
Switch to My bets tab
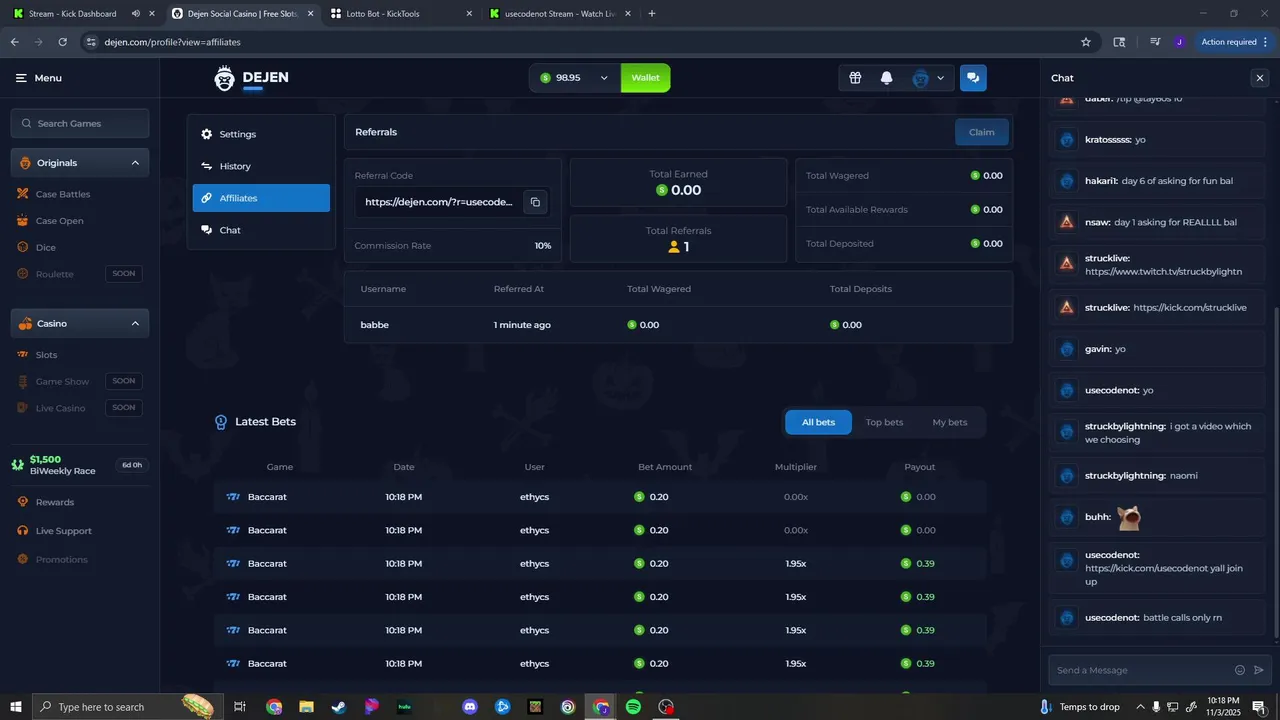point(950,422)
